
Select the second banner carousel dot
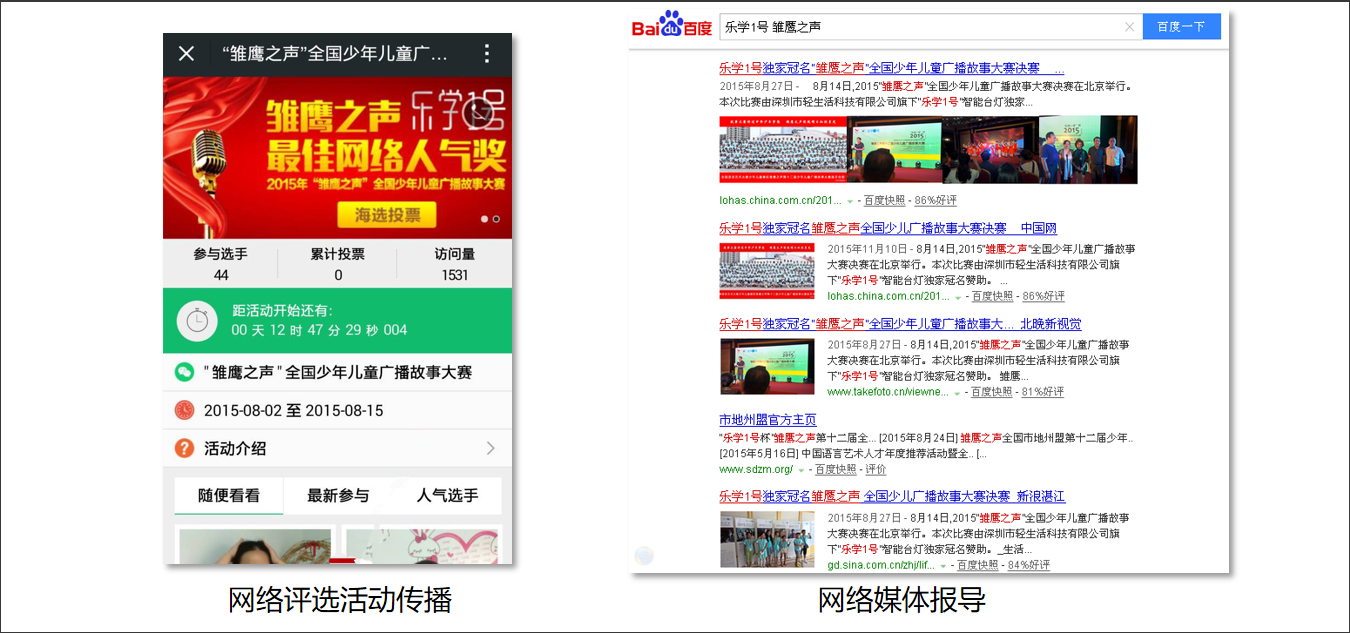click(x=497, y=218)
